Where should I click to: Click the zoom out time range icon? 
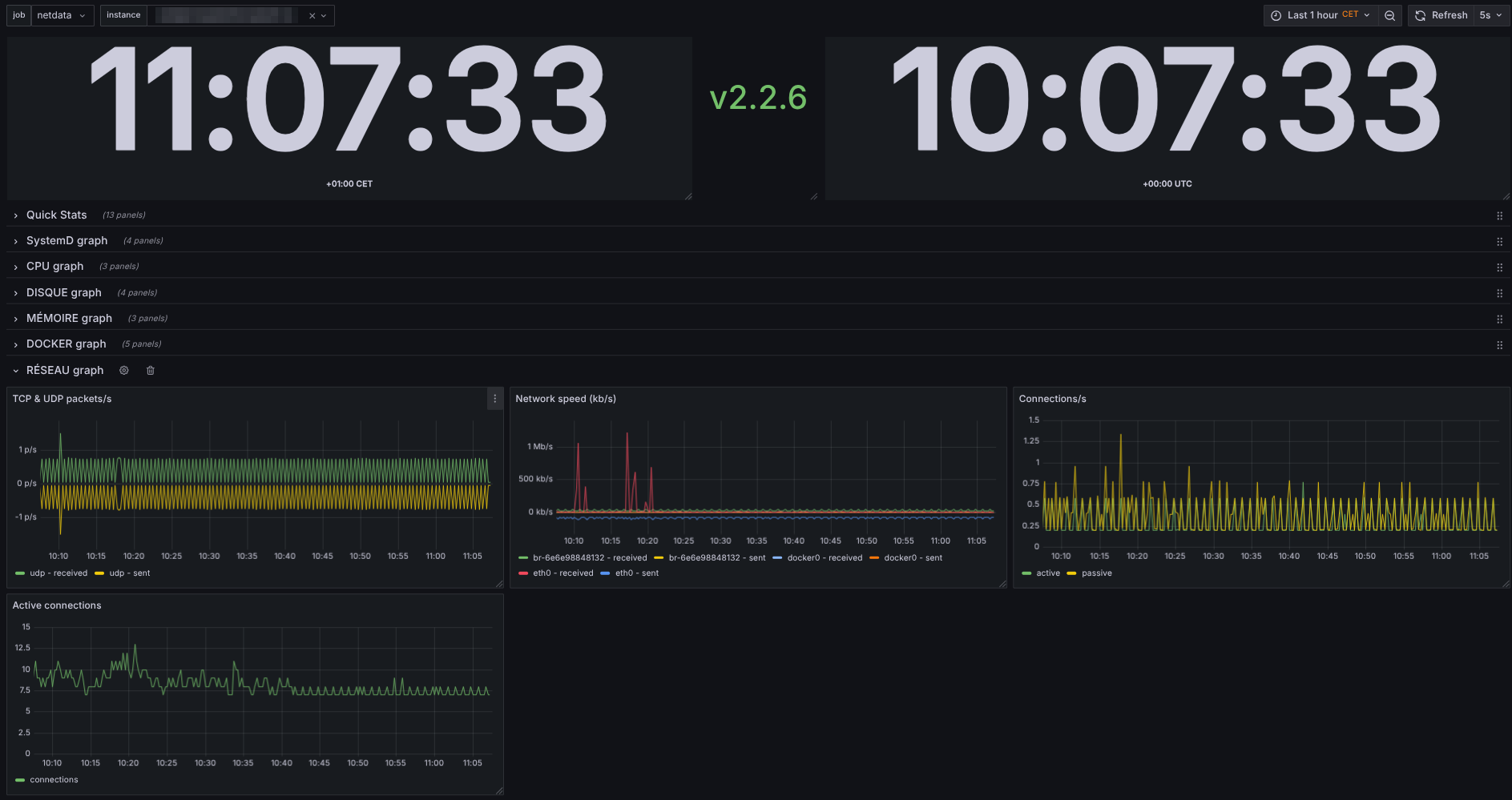pos(1390,15)
